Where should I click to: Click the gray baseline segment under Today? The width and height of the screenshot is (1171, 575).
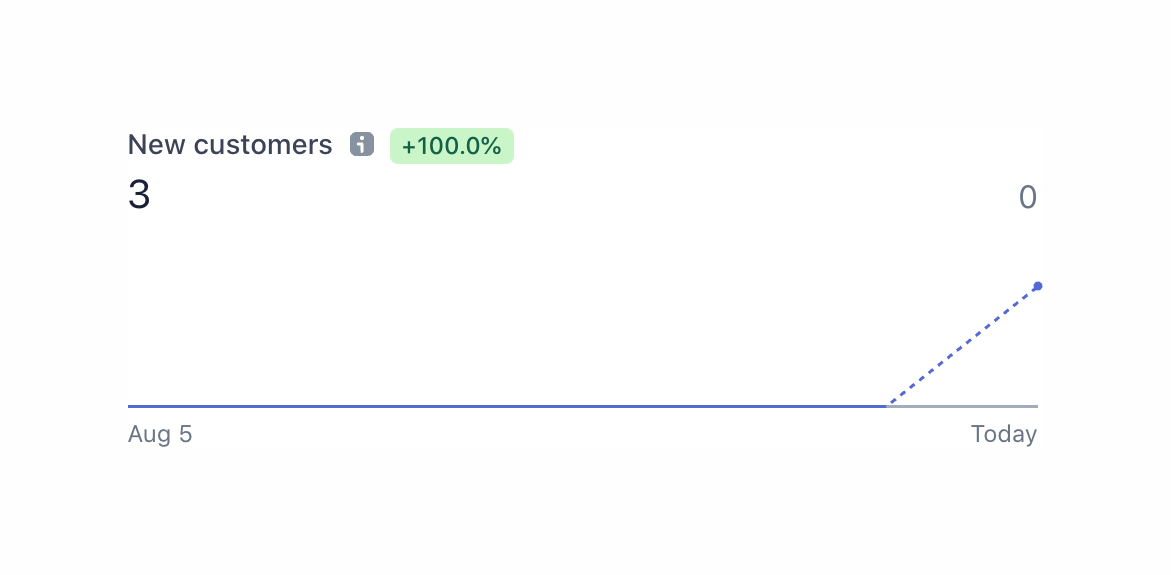(960, 406)
